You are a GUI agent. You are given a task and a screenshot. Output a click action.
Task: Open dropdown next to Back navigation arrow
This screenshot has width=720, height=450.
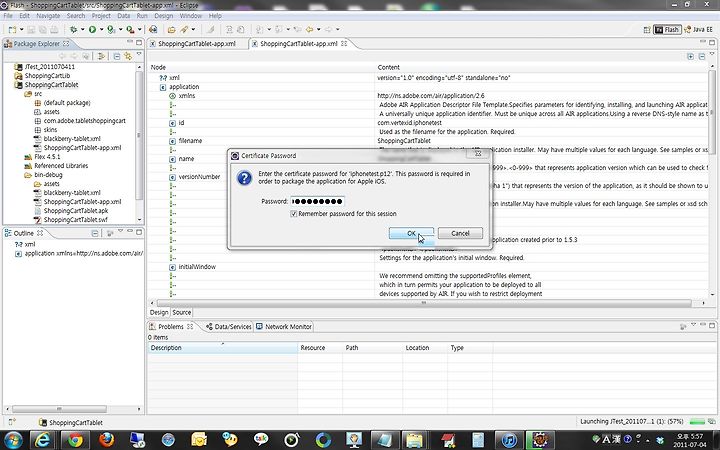click(x=318, y=29)
